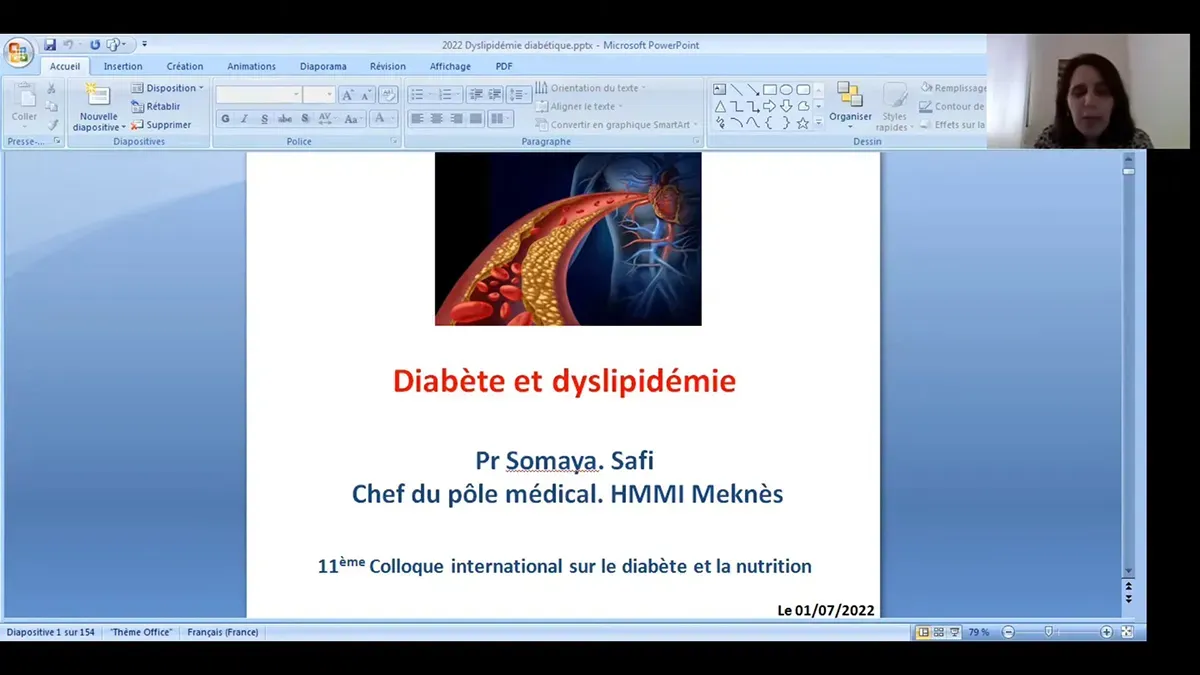
Task: Redo action in quick access toolbar
Action: pyautogui.click(x=95, y=45)
